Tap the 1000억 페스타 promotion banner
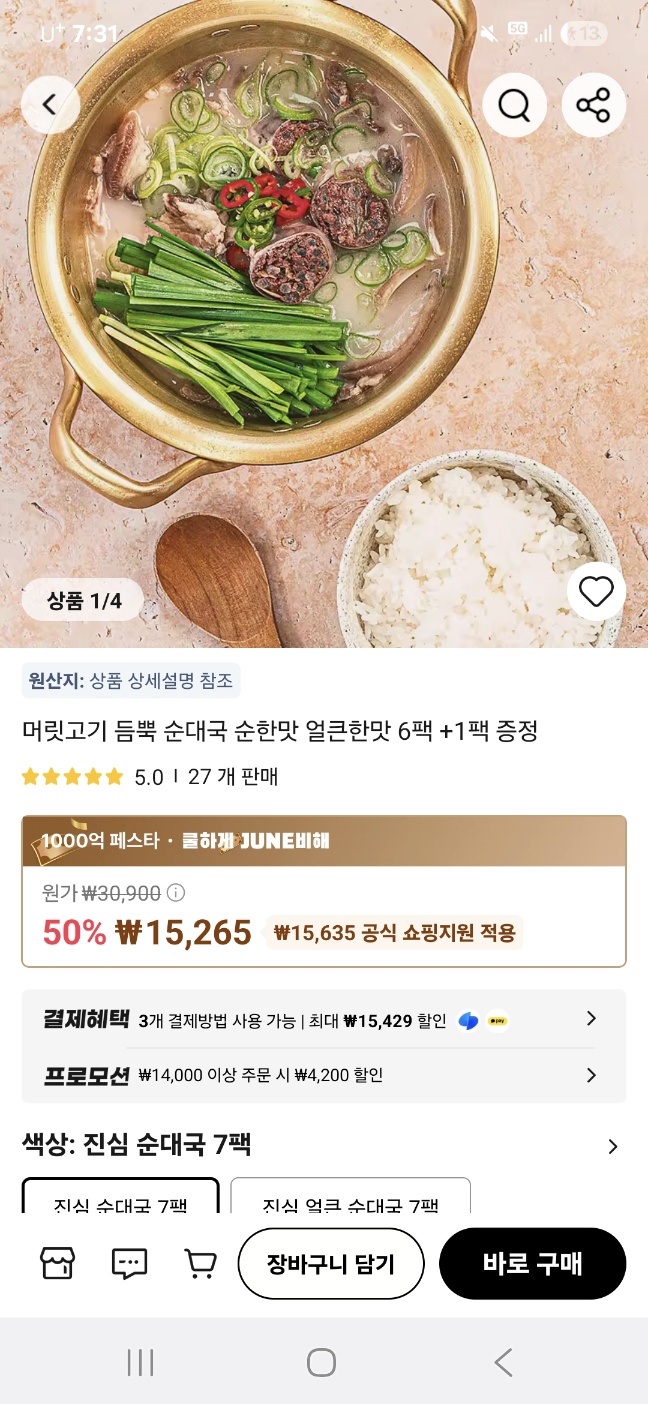The width and height of the screenshot is (648, 1404). (324, 841)
